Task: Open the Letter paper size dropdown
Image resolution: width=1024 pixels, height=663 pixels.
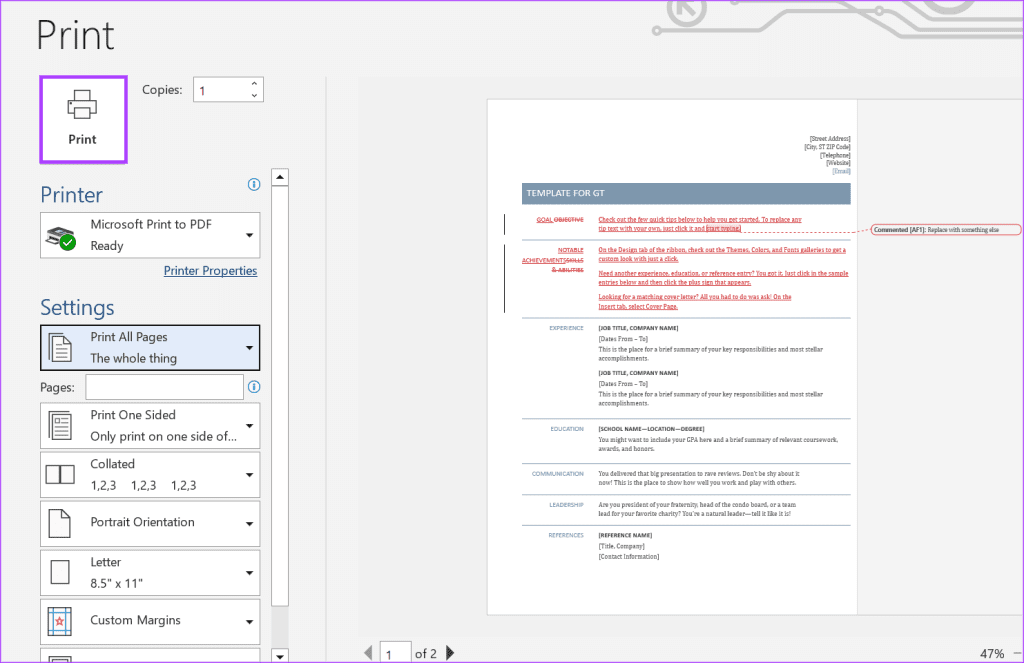Action: (x=150, y=573)
